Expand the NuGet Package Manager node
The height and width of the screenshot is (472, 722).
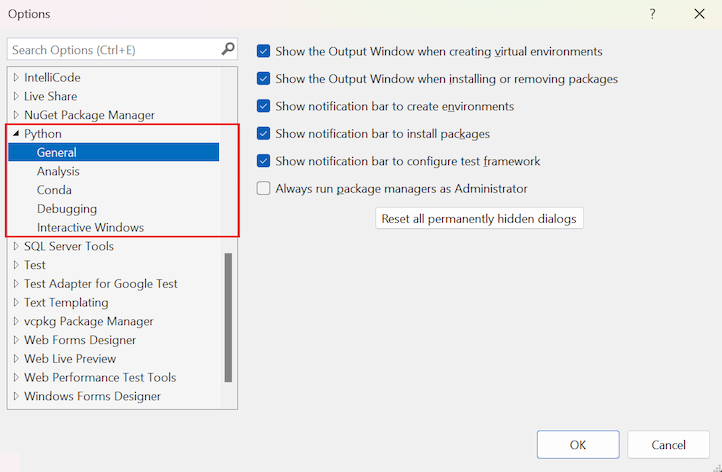point(16,115)
